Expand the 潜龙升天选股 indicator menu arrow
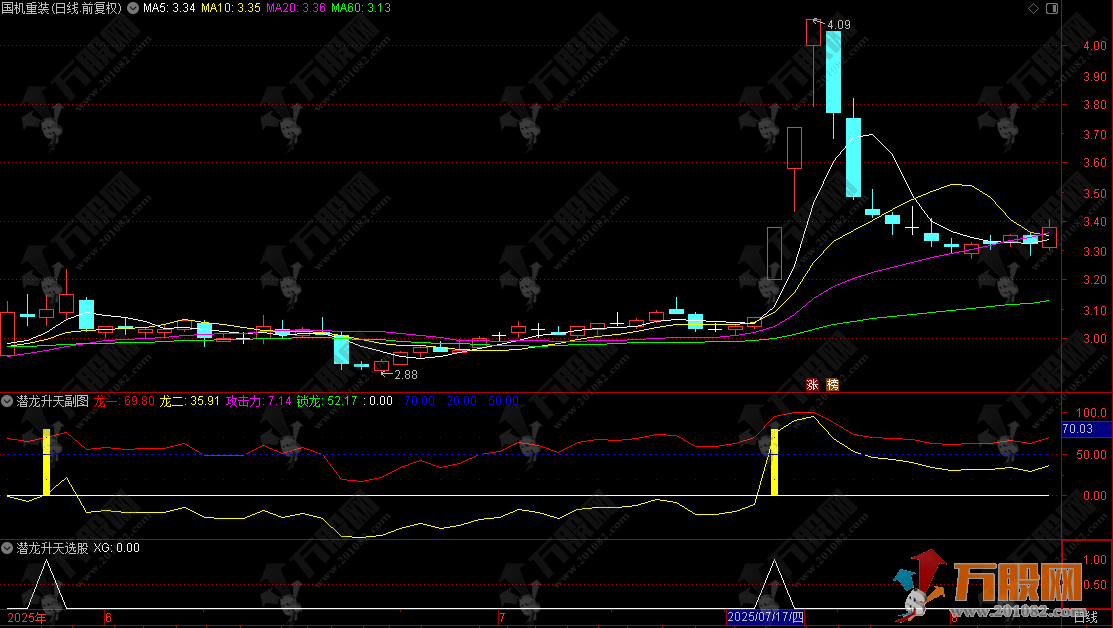 (7, 548)
